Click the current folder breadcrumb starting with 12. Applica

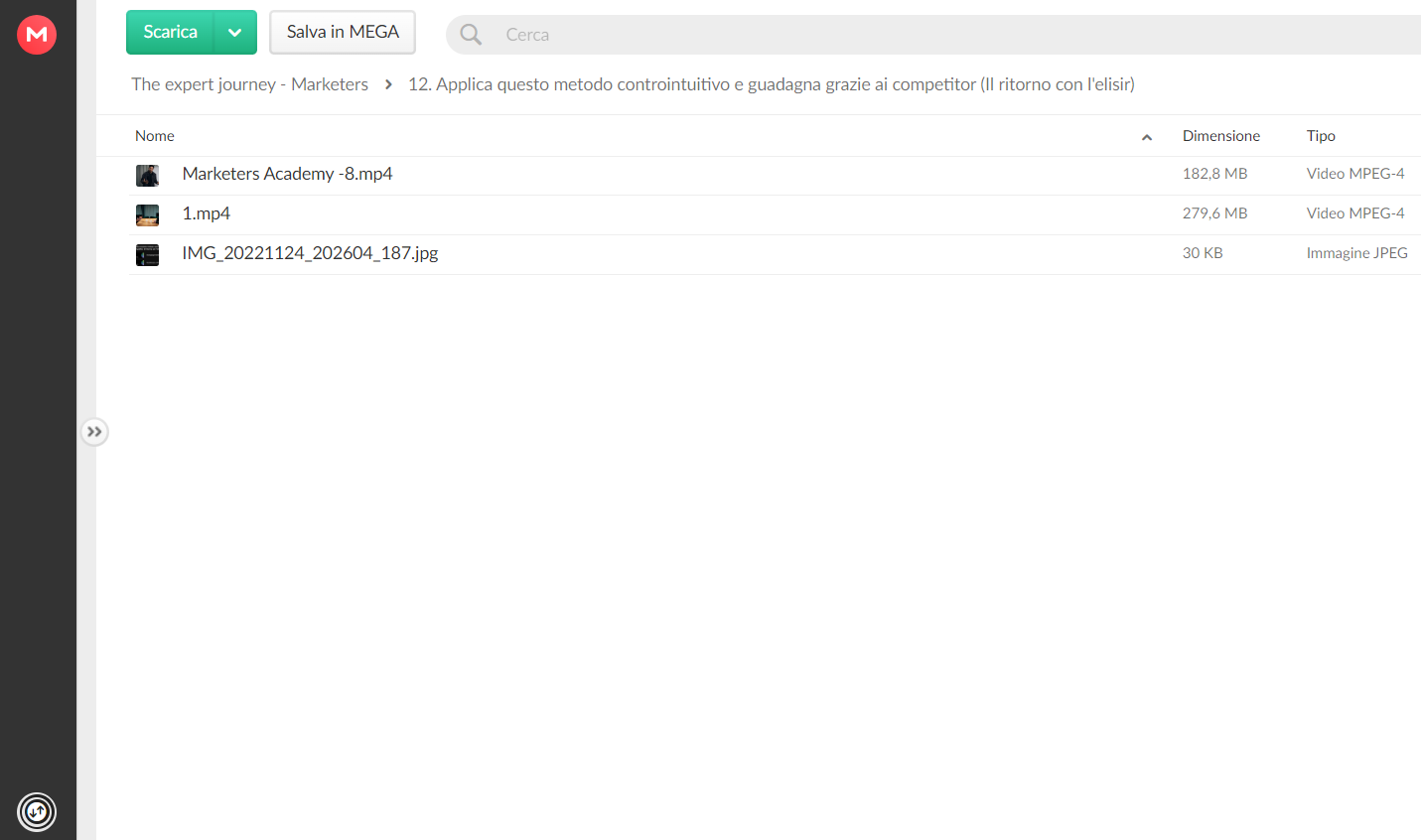(772, 84)
